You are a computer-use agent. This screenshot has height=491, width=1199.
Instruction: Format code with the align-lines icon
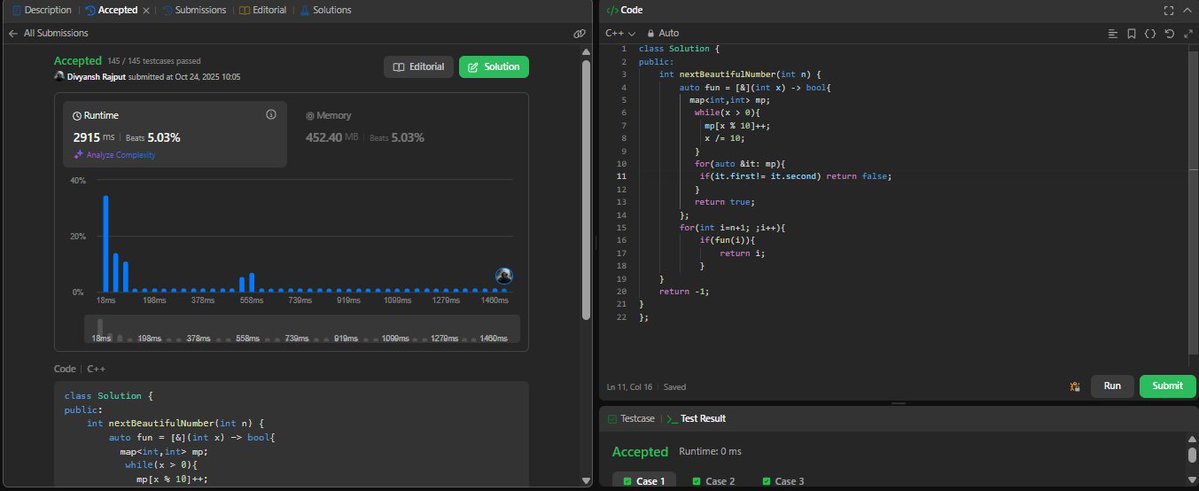tap(1113, 34)
